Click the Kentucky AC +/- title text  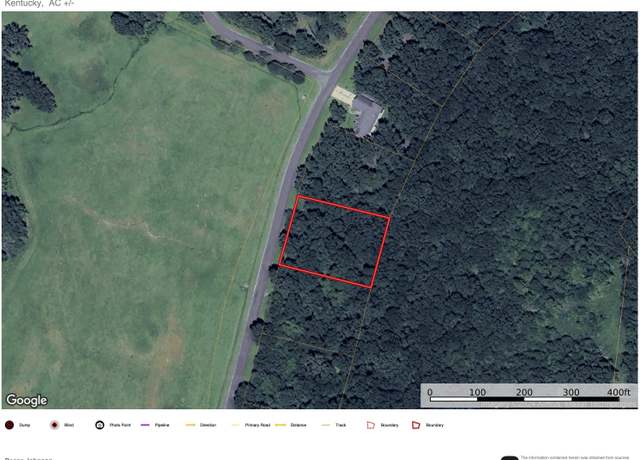pos(39,3)
